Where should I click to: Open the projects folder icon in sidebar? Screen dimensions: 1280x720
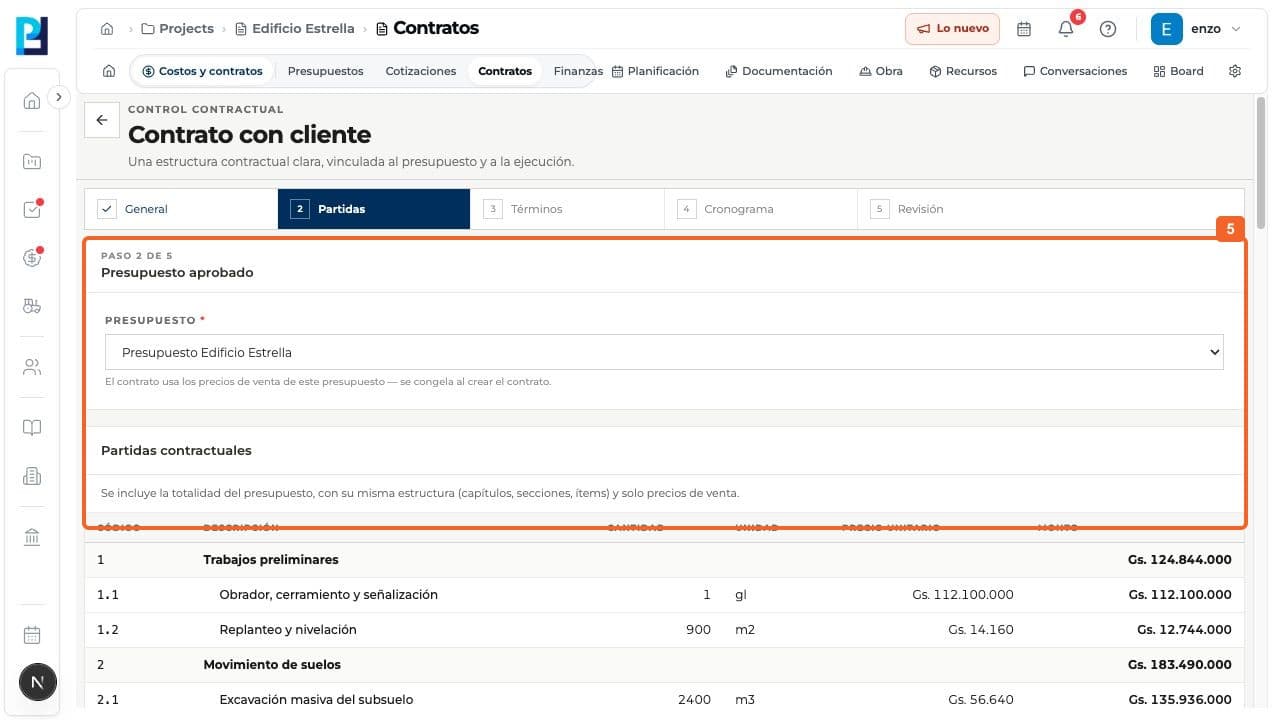32,161
